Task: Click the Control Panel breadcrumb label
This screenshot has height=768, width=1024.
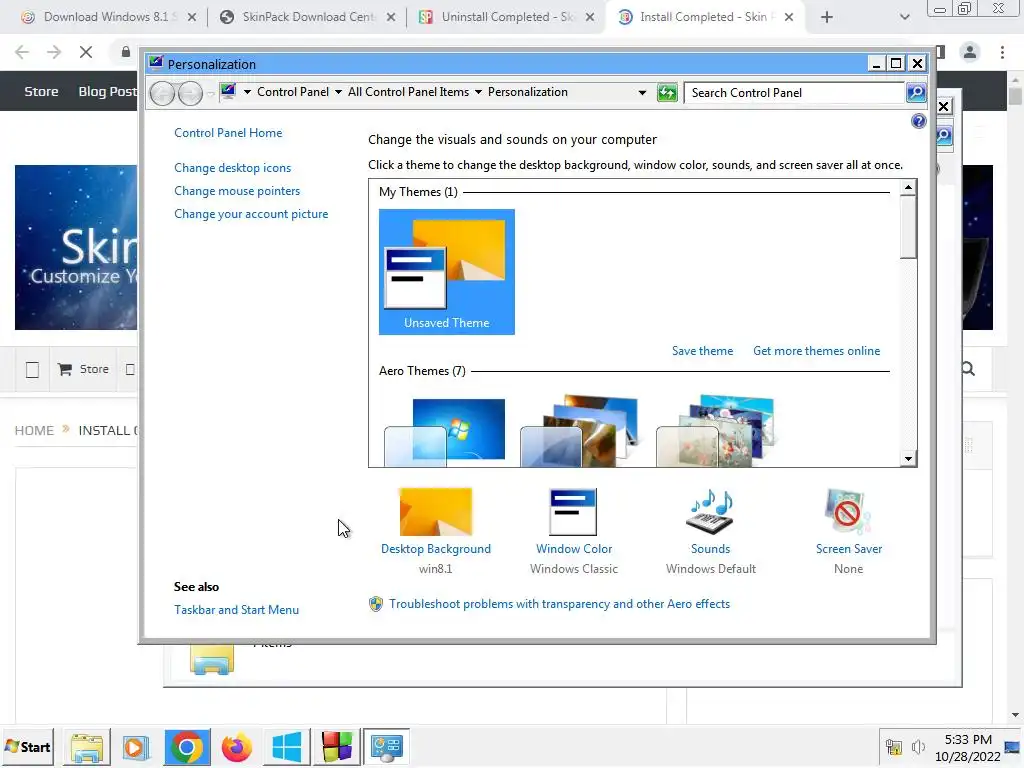Action: (293, 92)
